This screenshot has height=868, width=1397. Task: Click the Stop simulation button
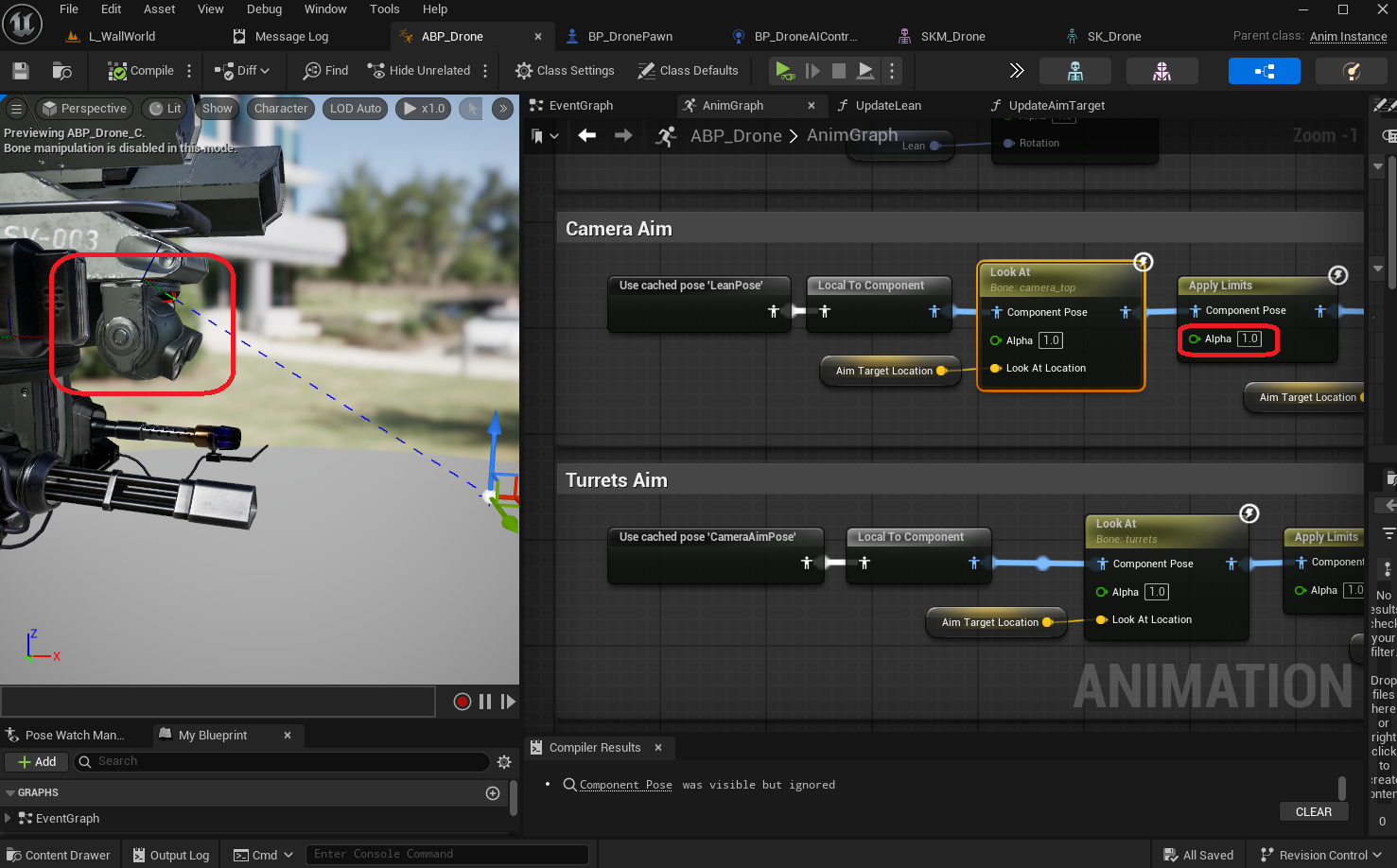(839, 71)
